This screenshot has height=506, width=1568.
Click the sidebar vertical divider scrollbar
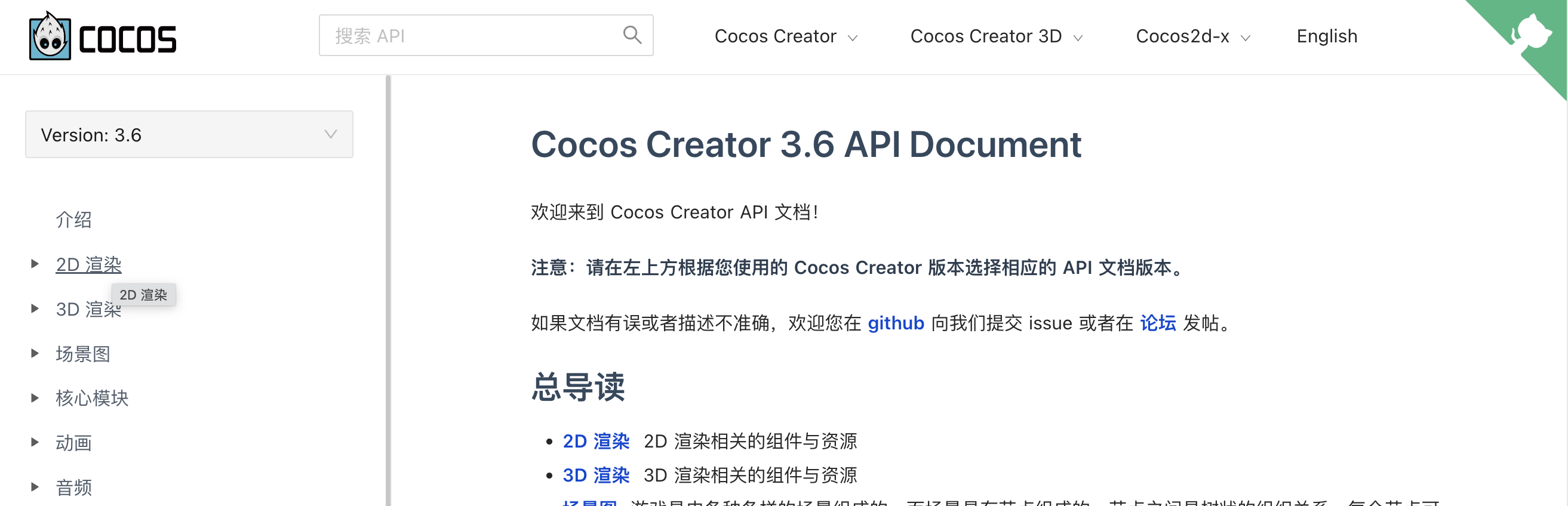tap(388, 291)
